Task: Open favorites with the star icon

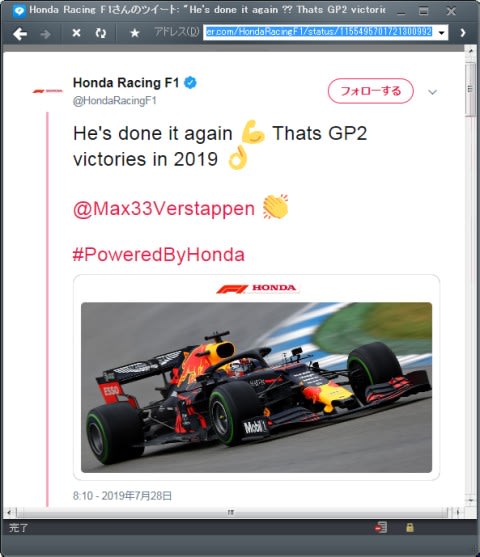Action: click(x=135, y=33)
